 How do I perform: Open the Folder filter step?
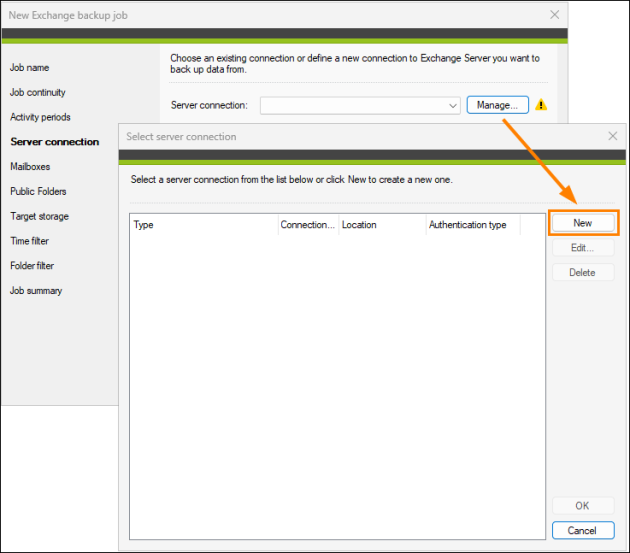[32, 266]
